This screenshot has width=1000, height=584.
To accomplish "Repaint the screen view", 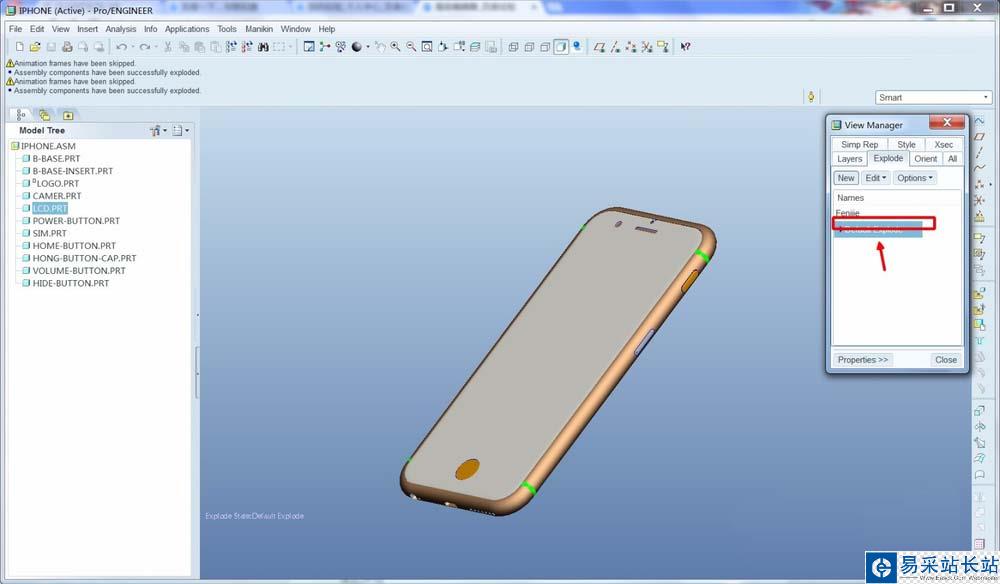I will coord(309,47).
